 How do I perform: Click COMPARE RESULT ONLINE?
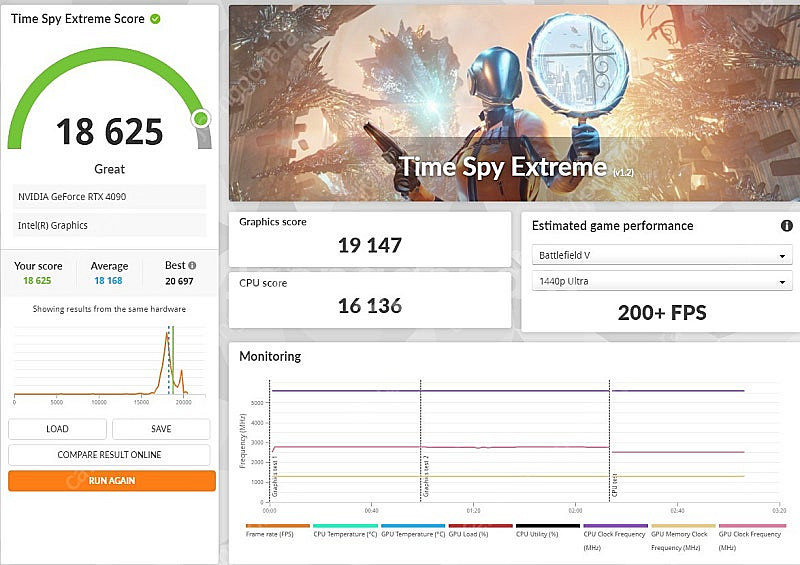click(110, 455)
